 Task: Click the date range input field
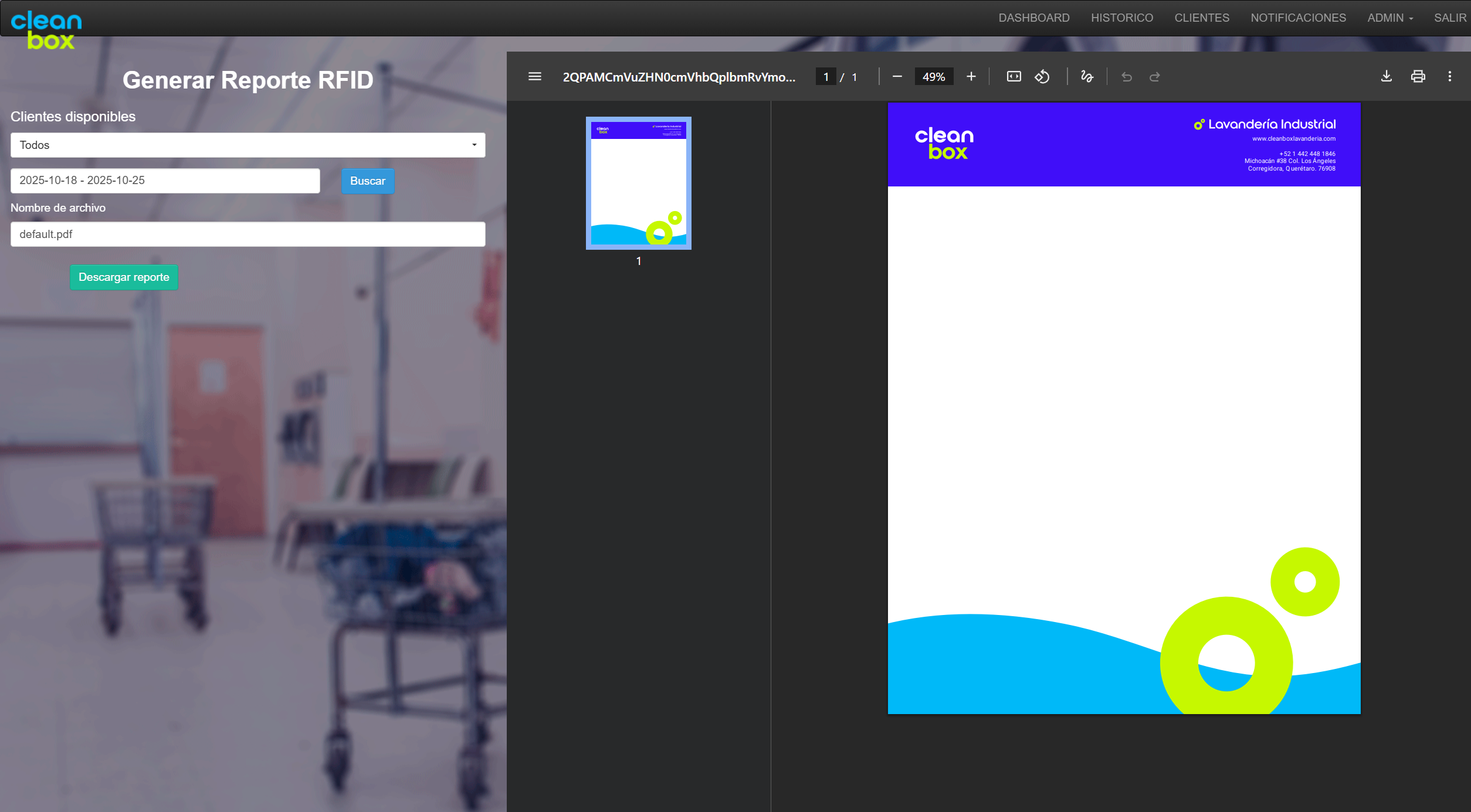(x=165, y=181)
